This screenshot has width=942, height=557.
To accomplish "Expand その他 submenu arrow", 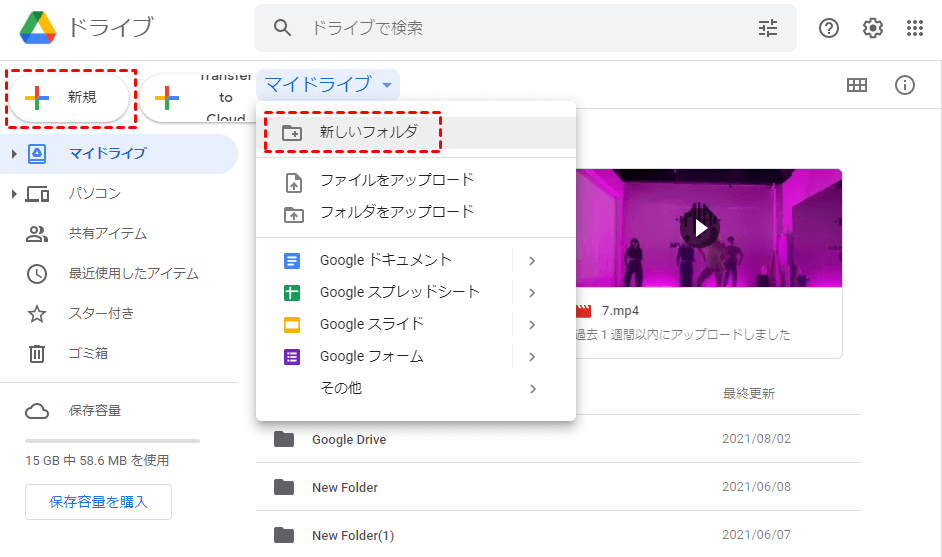I will 532,389.
